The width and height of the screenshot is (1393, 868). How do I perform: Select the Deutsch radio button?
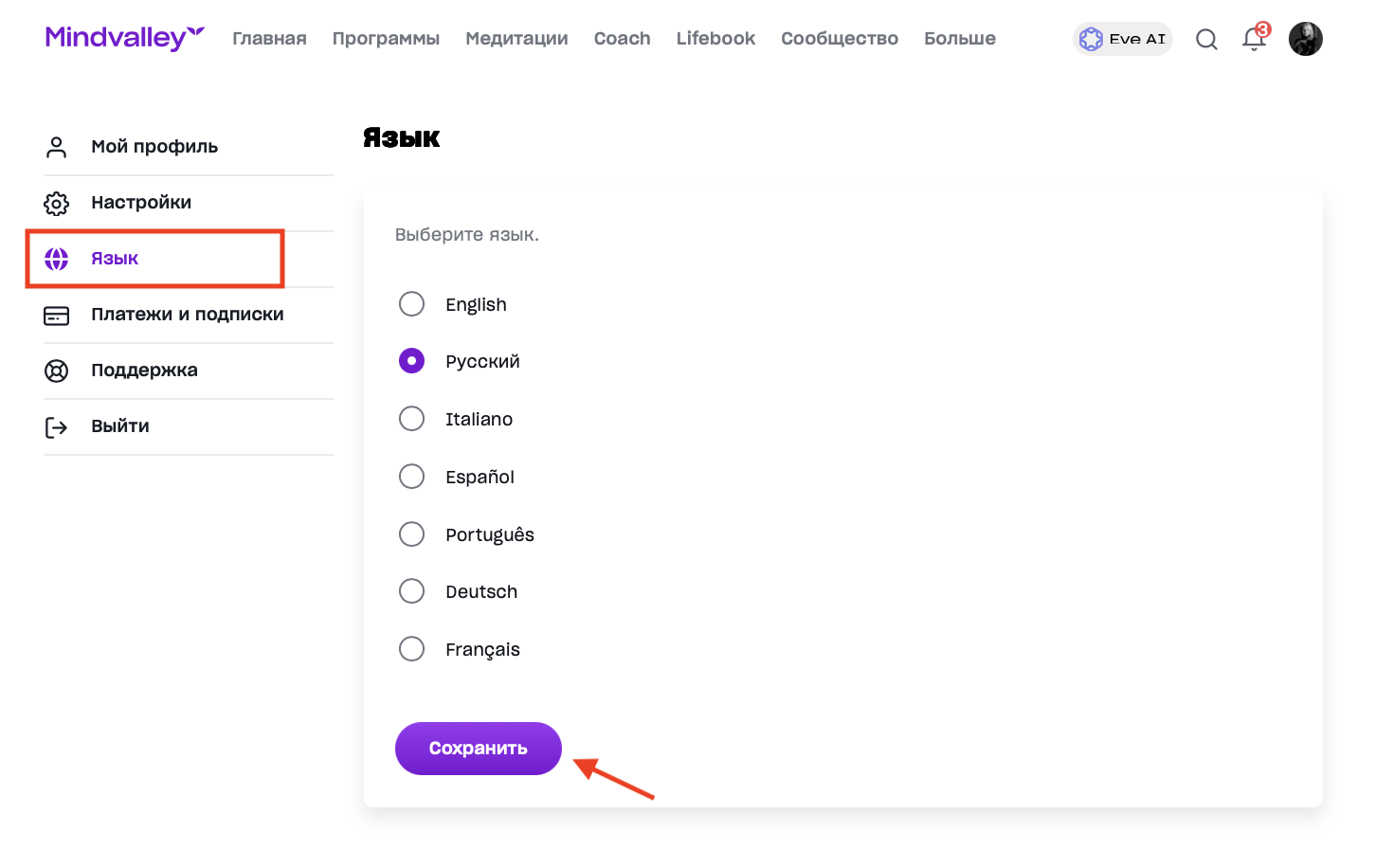coord(411,591)
